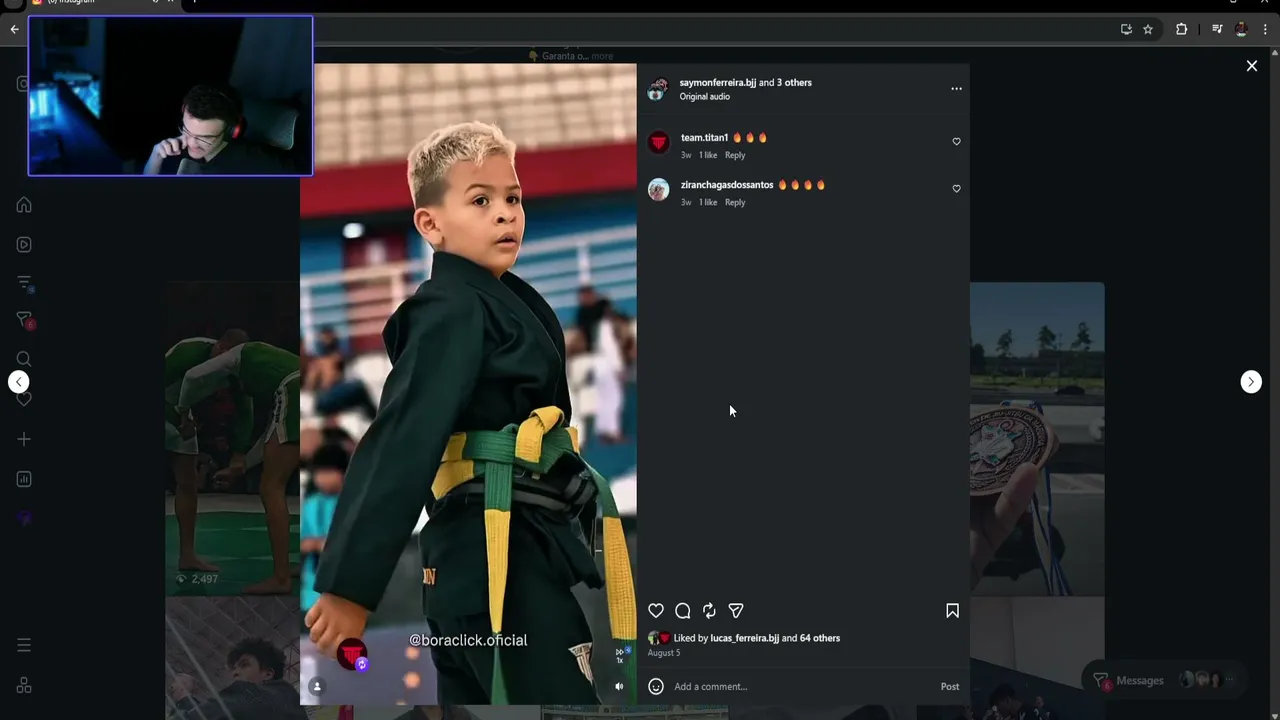Change the reel 1x playback speed
The image size is (1280, 720).
(619, 655)
